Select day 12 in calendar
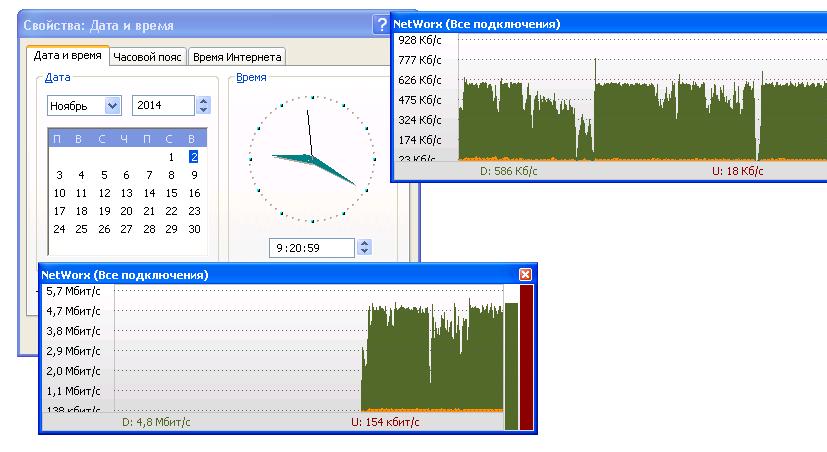The height and width of the screenshot is (452, 827). click(104, 193)
